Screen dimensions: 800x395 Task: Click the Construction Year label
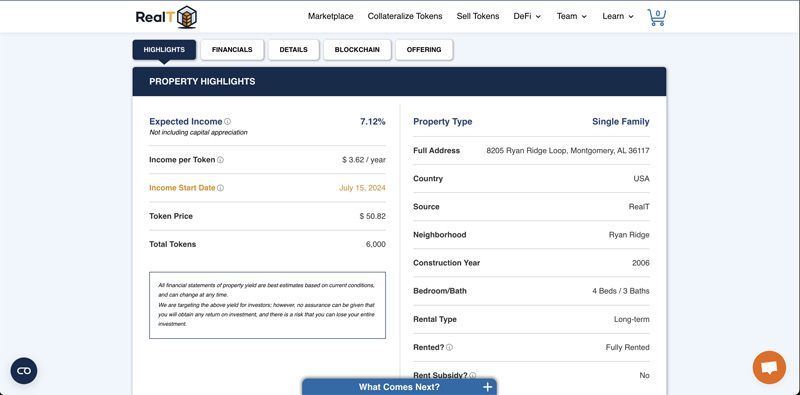[446, 263]
